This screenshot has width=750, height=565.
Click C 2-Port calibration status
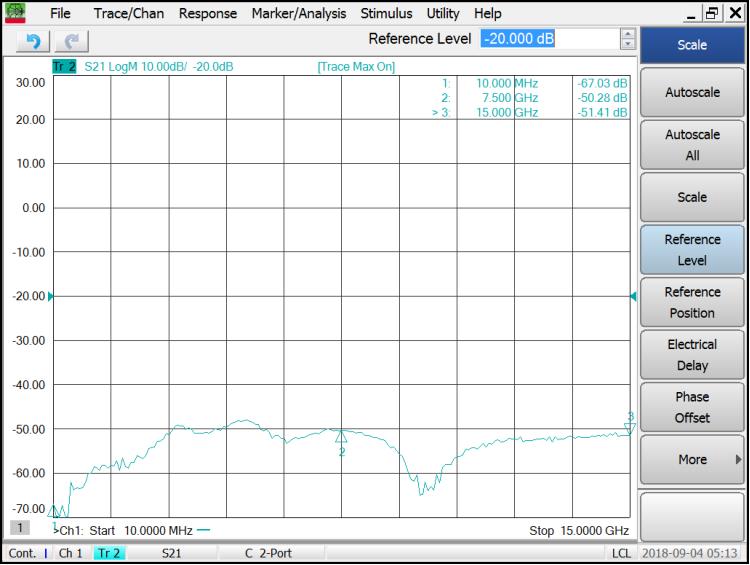tap(268, 554)
